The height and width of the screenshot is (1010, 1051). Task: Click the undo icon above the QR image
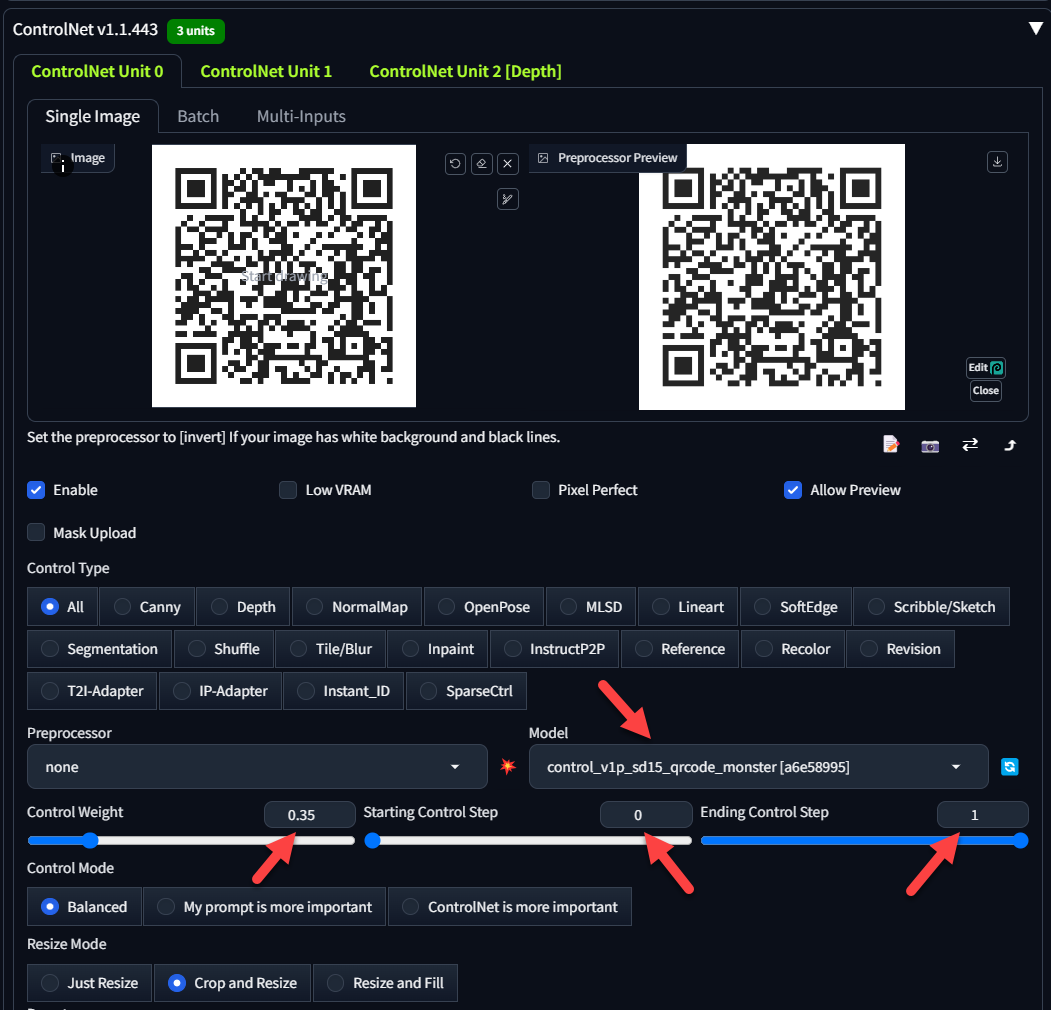[455, 164]
